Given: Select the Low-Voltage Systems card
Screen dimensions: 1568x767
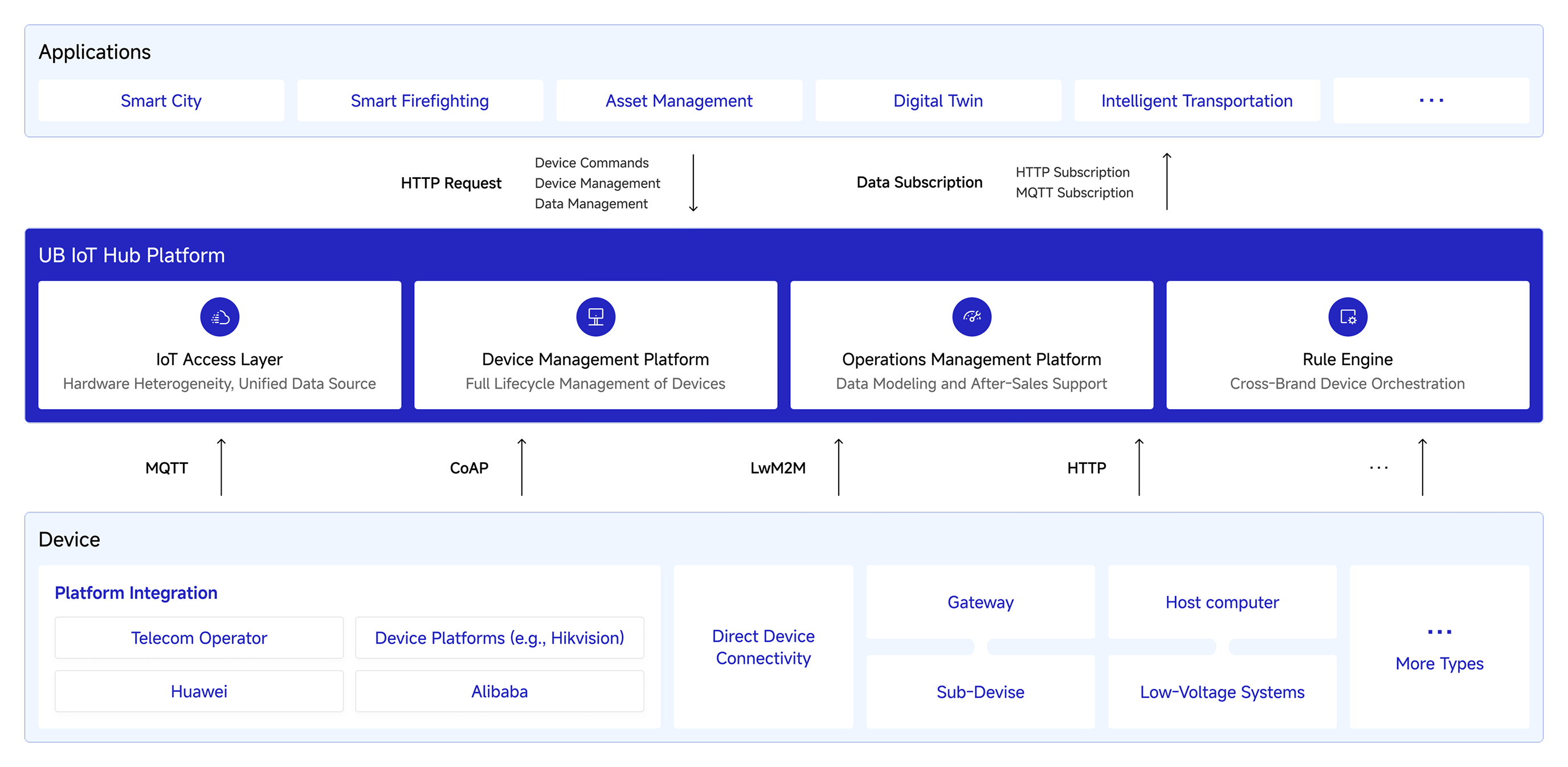Looking at the screenshot, I should tap(1222, 692).
